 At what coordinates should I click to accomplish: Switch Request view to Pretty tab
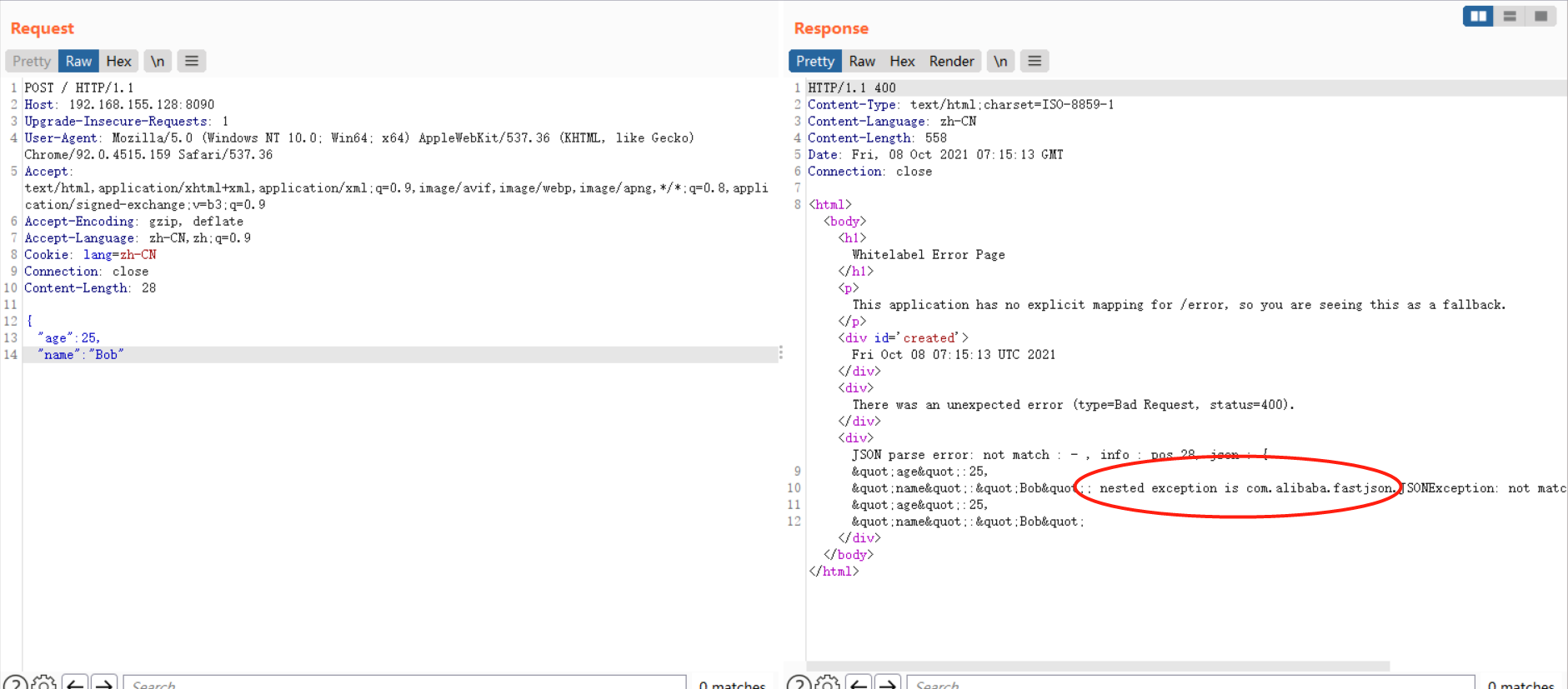[x=32, y=61]
